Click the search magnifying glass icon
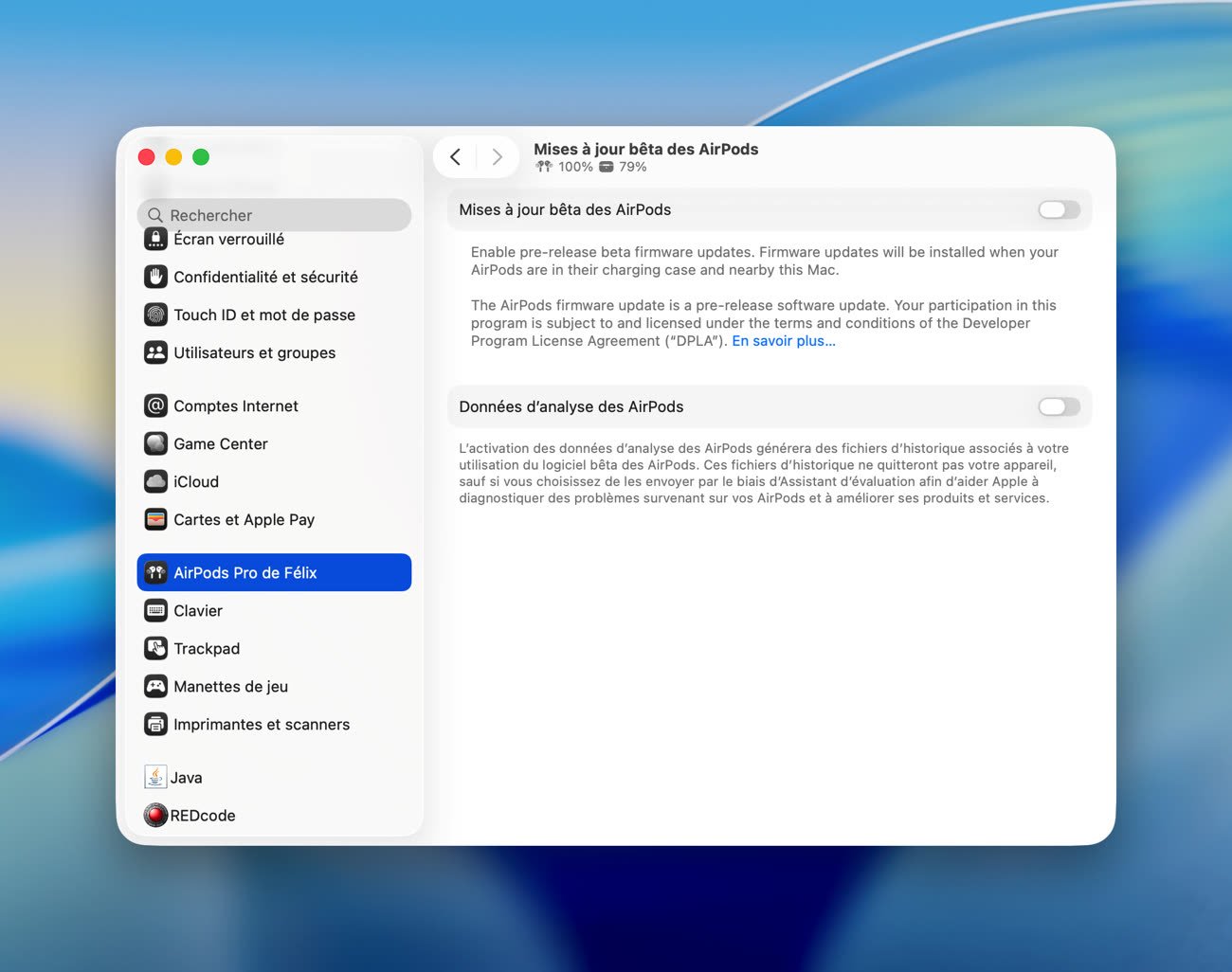 [155, 215]
